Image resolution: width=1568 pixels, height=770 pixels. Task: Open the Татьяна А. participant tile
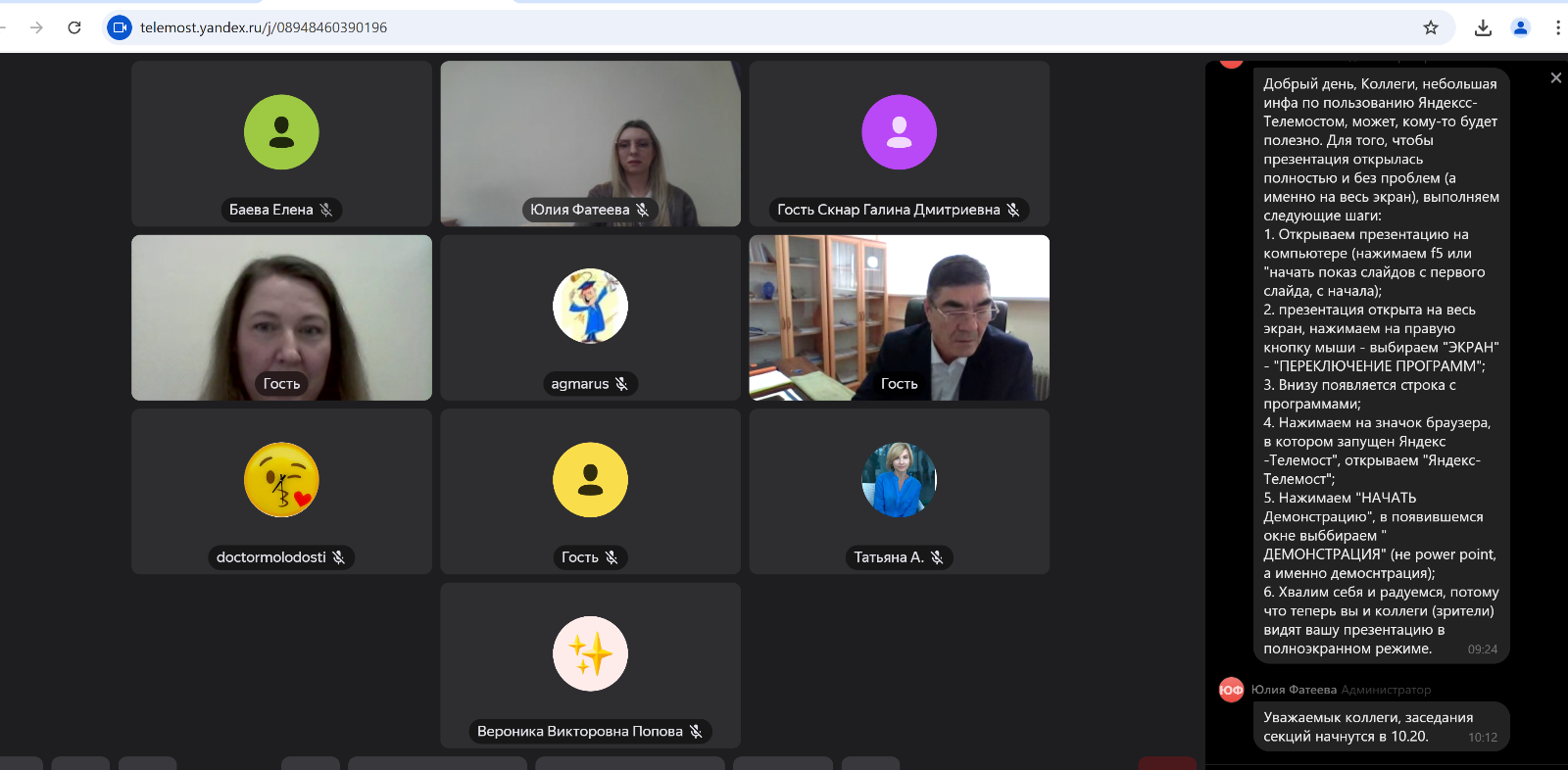click(899, 491)
